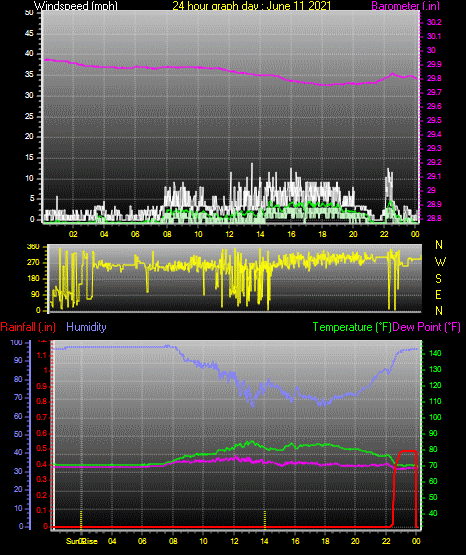Click the yellow marker above hour 14 in bottom graph
Viewport: 466px width, 555px height.
pyautogui.click(x=265, y=519)
